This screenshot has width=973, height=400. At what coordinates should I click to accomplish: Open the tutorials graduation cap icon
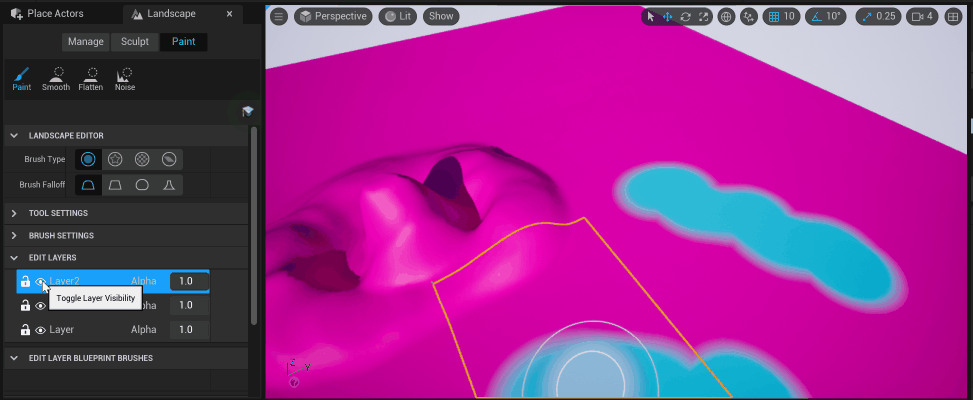pyautogui.click(x=248, y=111)
